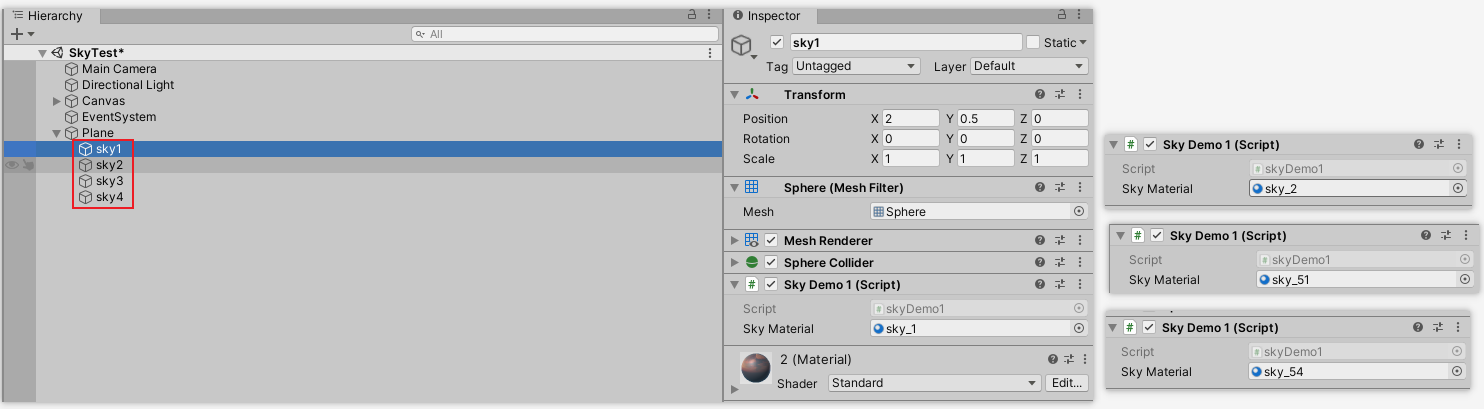This screenshot has height=409, width=1484.
Task: Select the EventSystem object
Action: (x=119, y=117)
